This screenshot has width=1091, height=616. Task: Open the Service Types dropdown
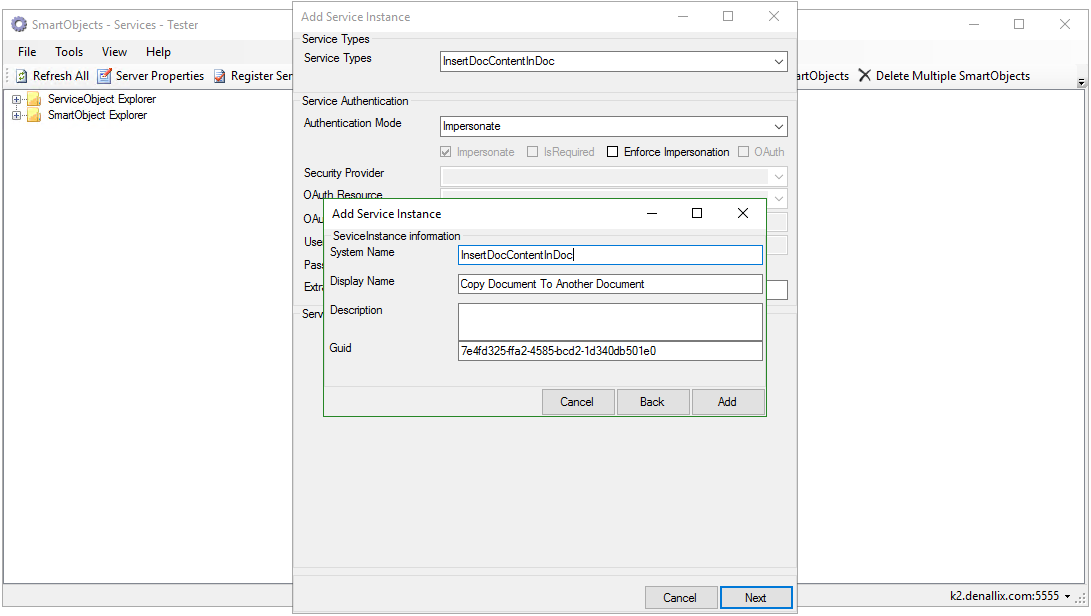click(x=779, y=62)
